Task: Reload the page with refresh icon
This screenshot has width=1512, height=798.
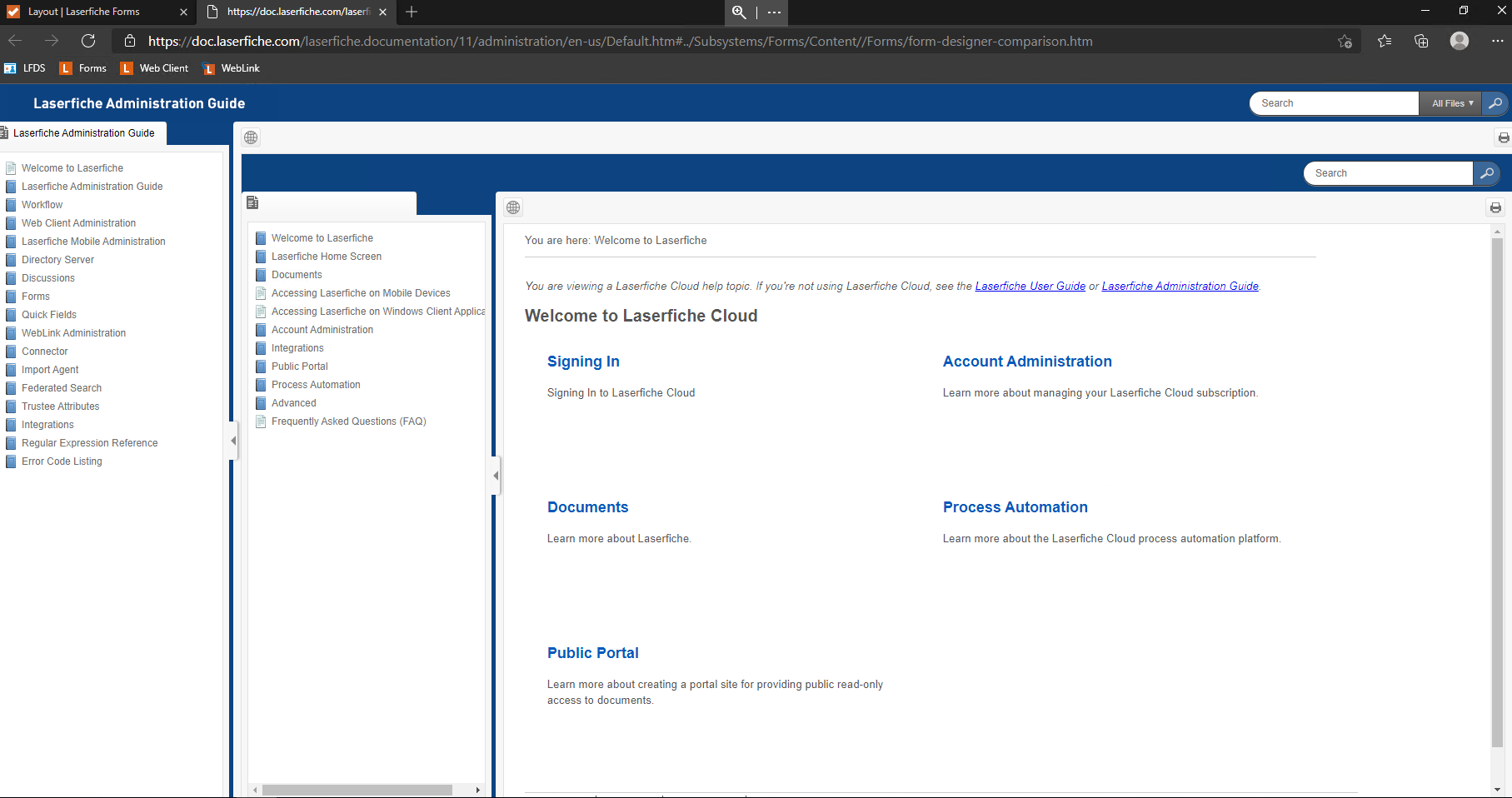Action: tap(88, 41)
